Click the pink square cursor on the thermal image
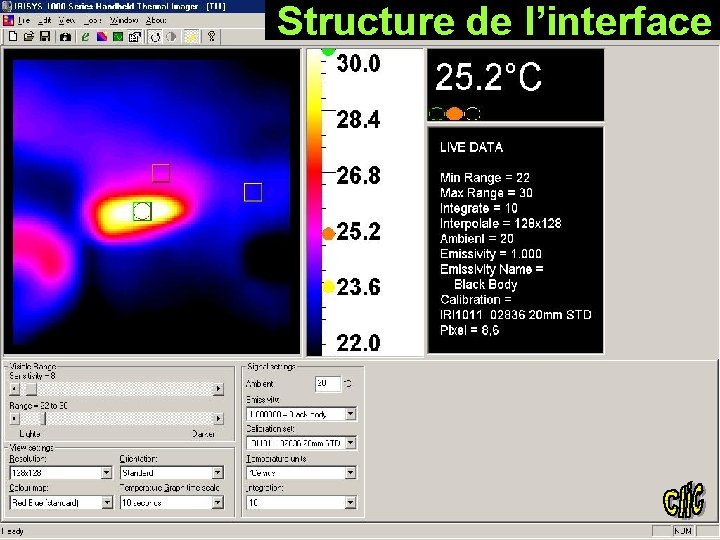This screenshot has height=540, width=720. click(x=161, y=173)
